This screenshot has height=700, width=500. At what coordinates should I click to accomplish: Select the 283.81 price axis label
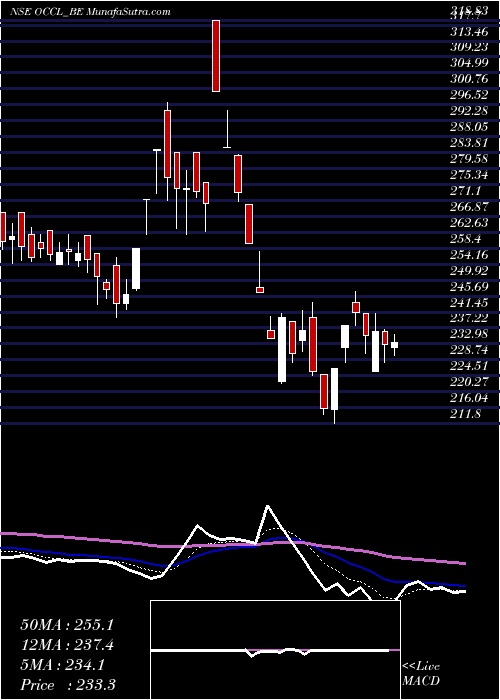(469, 143)
